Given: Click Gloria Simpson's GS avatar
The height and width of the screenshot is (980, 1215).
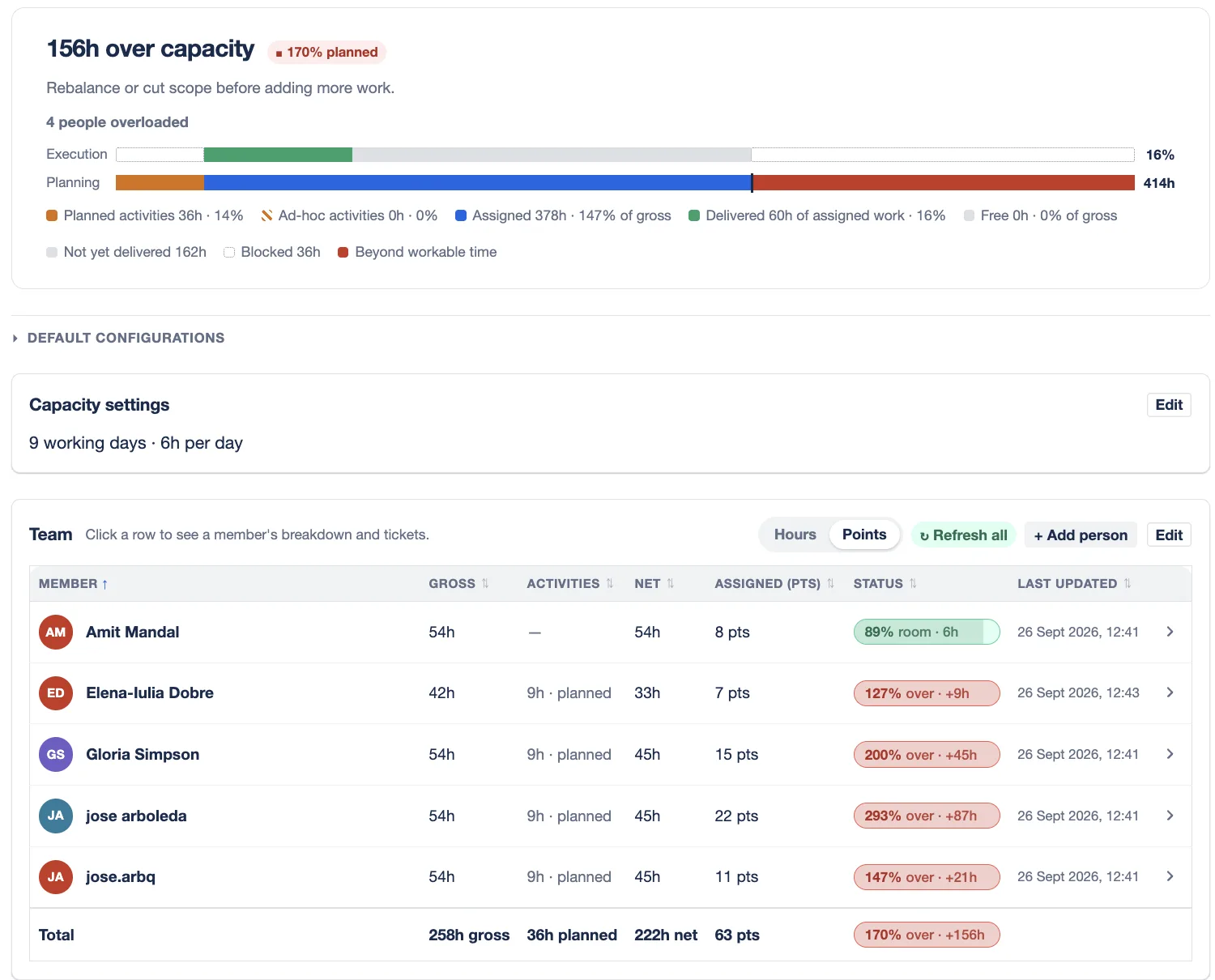Looking at the screenshot, I should point(56,754).
